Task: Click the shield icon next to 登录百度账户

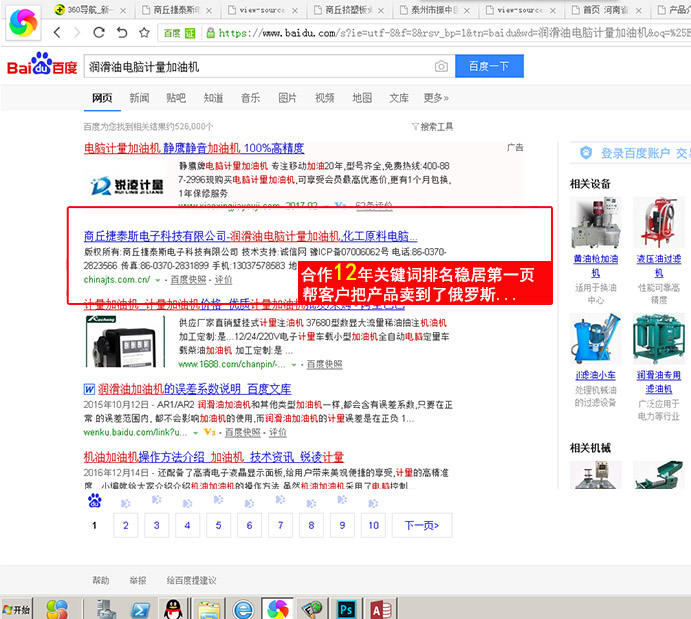Action: point(586,153)
